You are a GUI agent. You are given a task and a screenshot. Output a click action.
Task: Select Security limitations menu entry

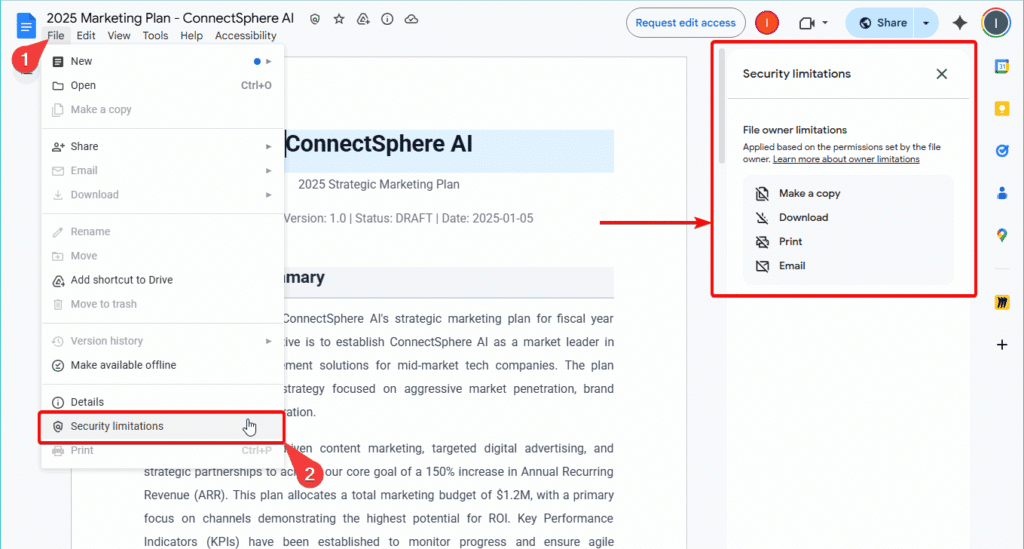coord(162,426)
